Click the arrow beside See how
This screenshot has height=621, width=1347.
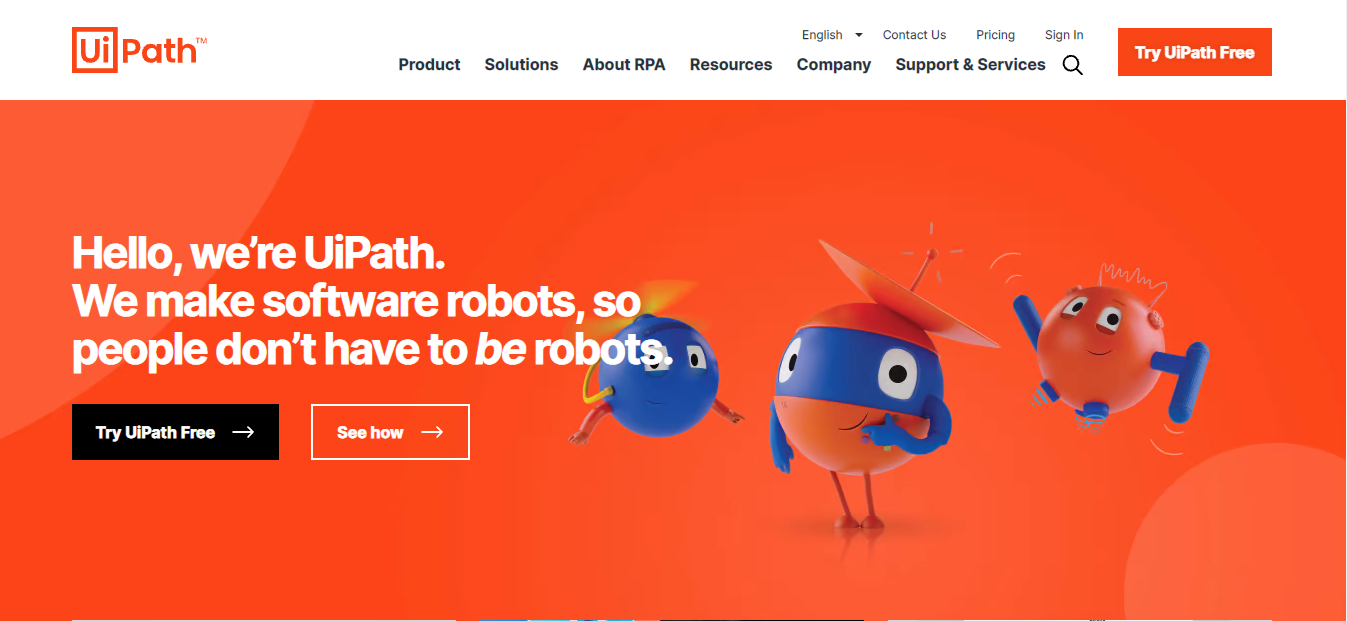coord(432,432)
